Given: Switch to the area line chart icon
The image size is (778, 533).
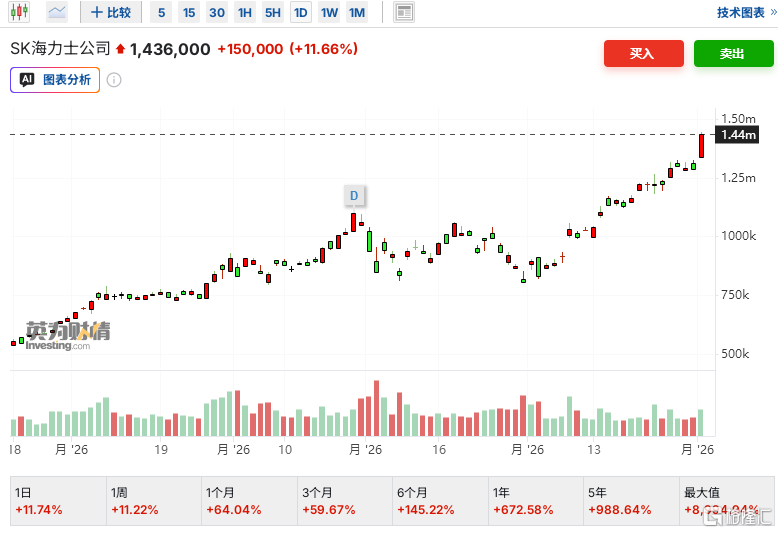Looking at the screenshot, I should tap(57, 12).
